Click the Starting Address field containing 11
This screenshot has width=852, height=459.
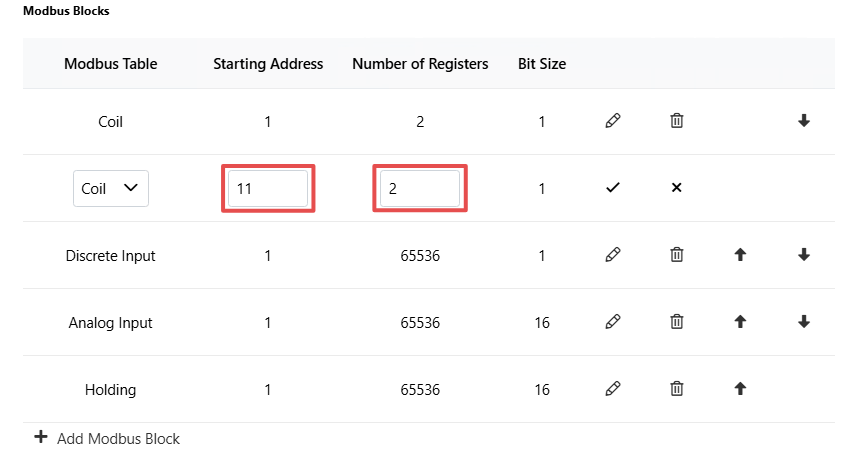pos(268,188)
